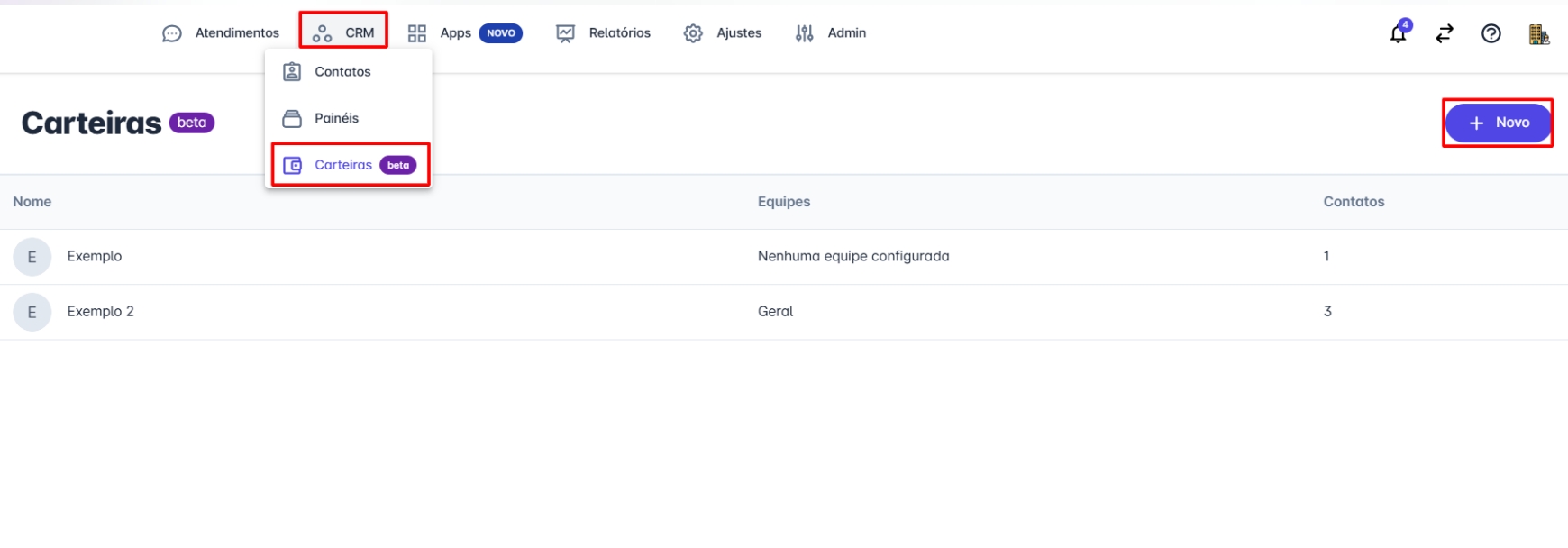1568x548 pixels.
Task: Select Painéis from the CRM menu
Action: point(336,118)
